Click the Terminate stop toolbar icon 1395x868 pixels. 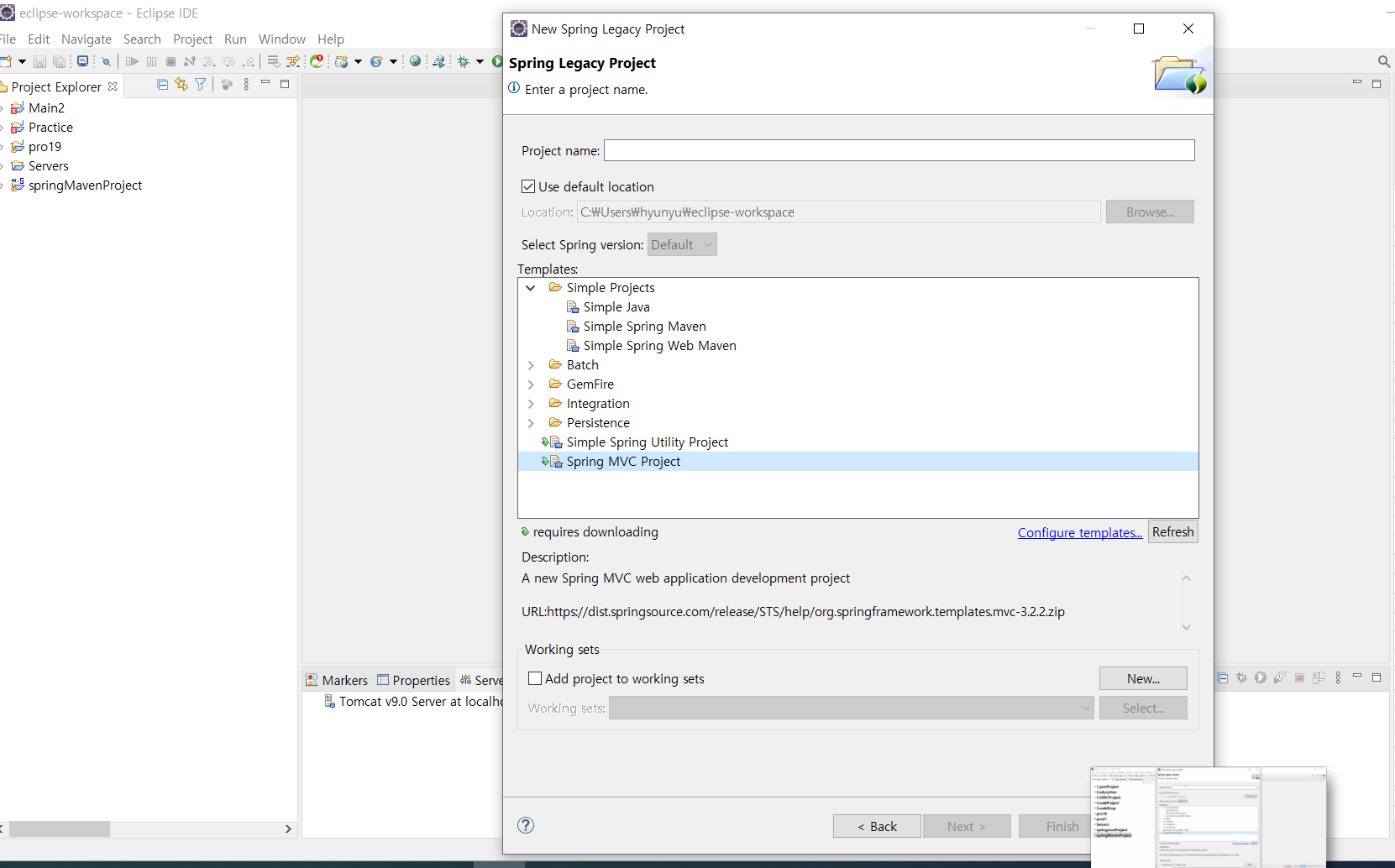click(x=170, y=61)
